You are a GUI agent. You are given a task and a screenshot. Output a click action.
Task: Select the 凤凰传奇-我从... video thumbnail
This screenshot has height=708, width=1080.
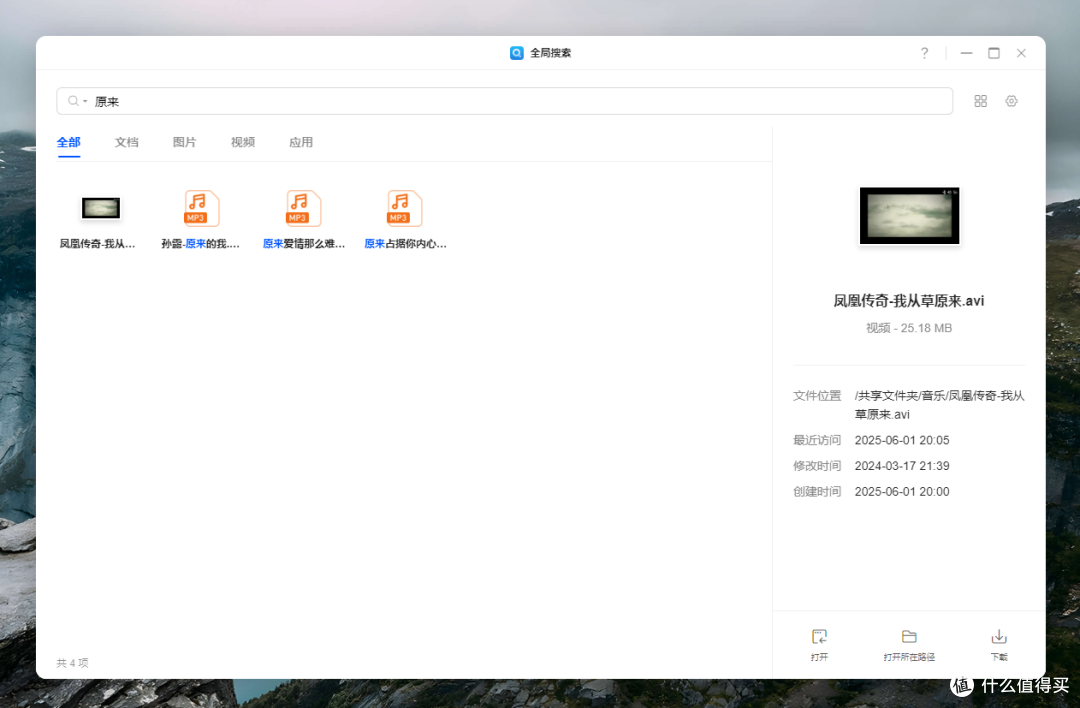pyautogui.click(x=101, y=208)
